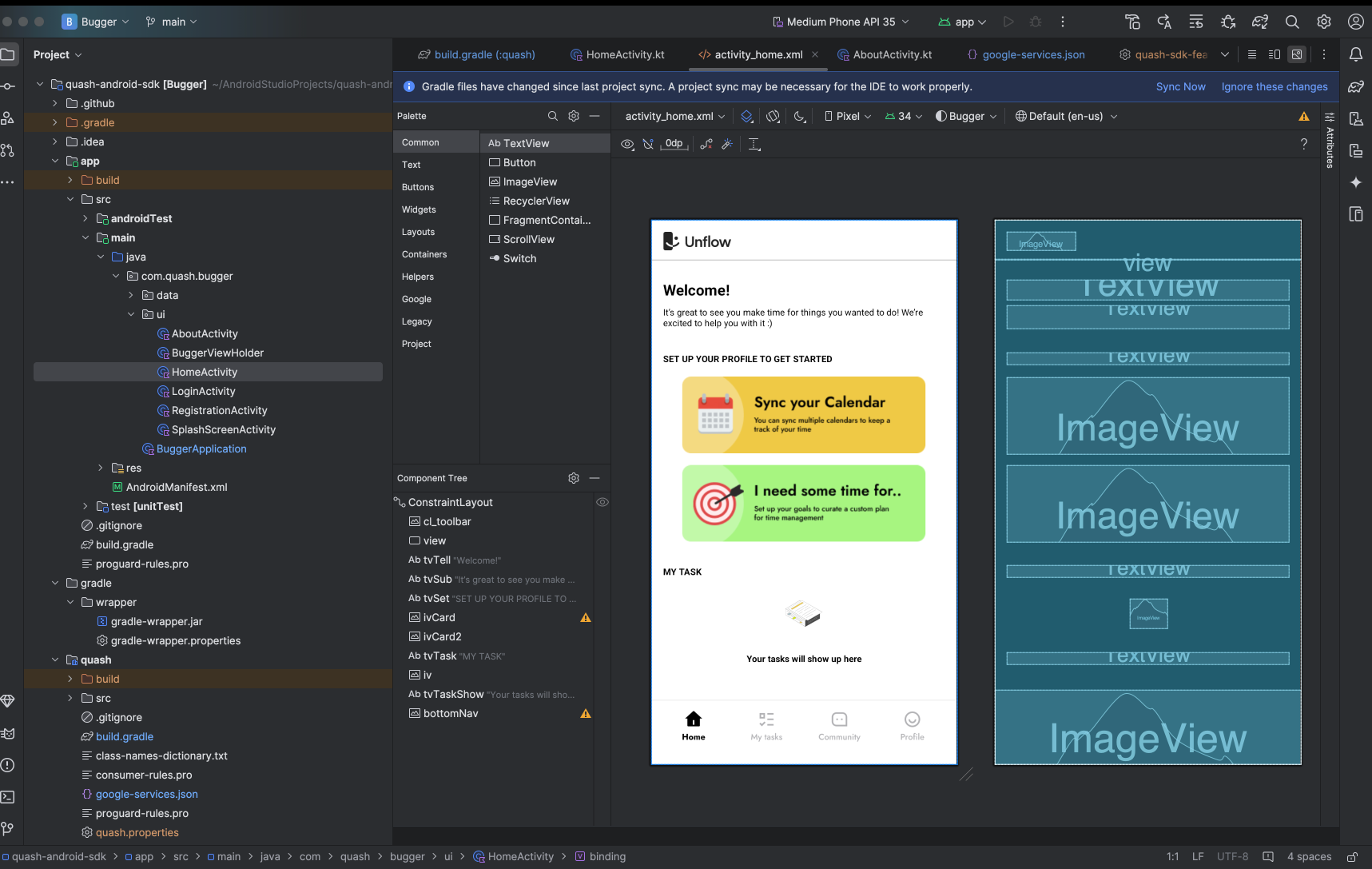Toggle autoconnect to parent icon
Screen dimensions: 1372x869
click(x=648, y=144)
